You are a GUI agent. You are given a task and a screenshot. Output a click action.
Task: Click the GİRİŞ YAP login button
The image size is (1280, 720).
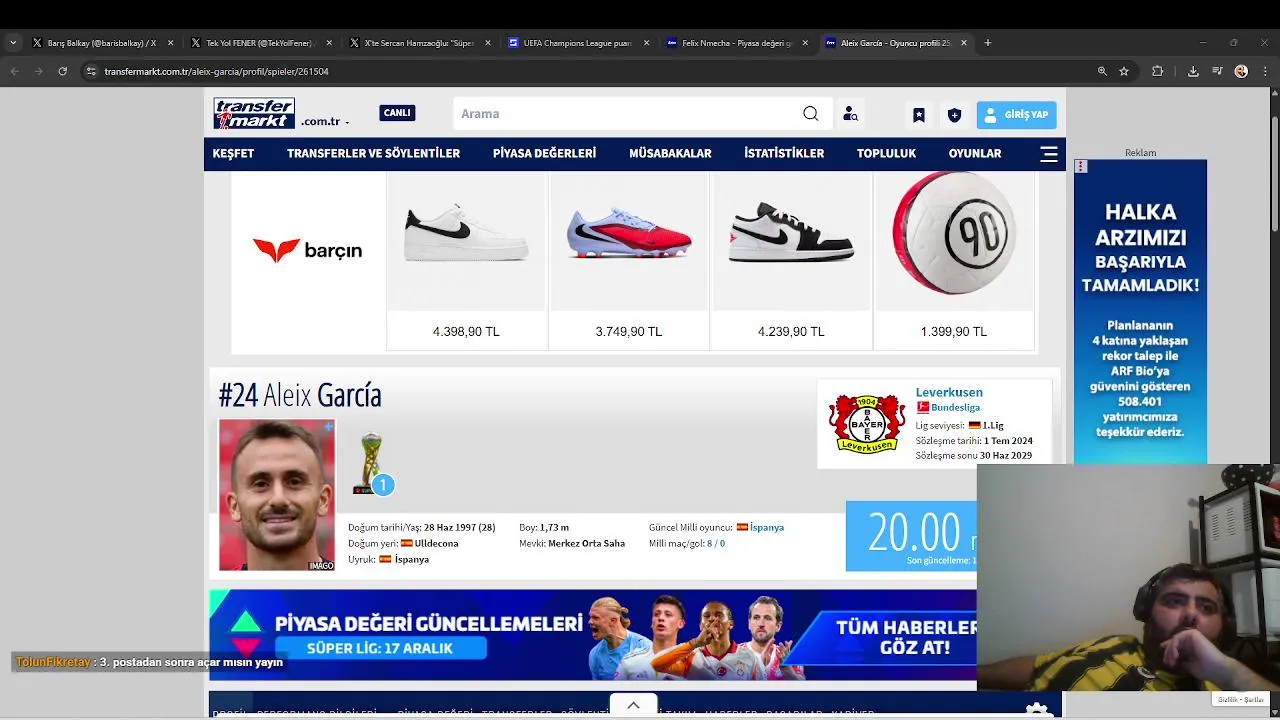coord(1016,115)
